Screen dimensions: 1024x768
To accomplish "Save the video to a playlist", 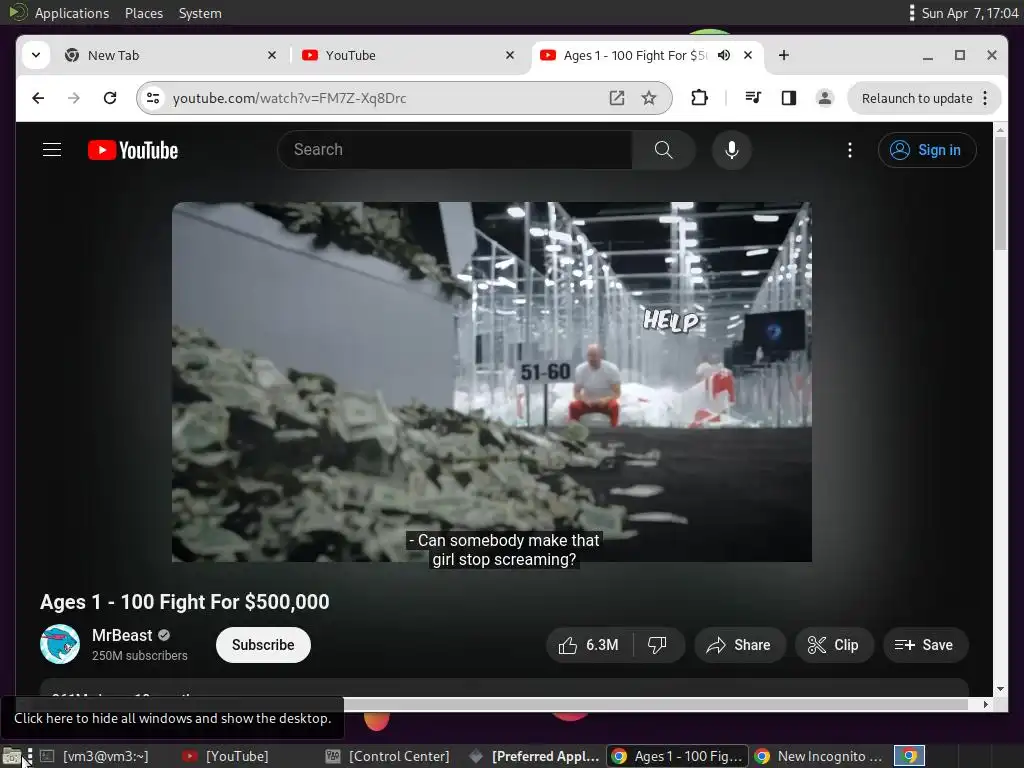I will (x=925, y=645).
